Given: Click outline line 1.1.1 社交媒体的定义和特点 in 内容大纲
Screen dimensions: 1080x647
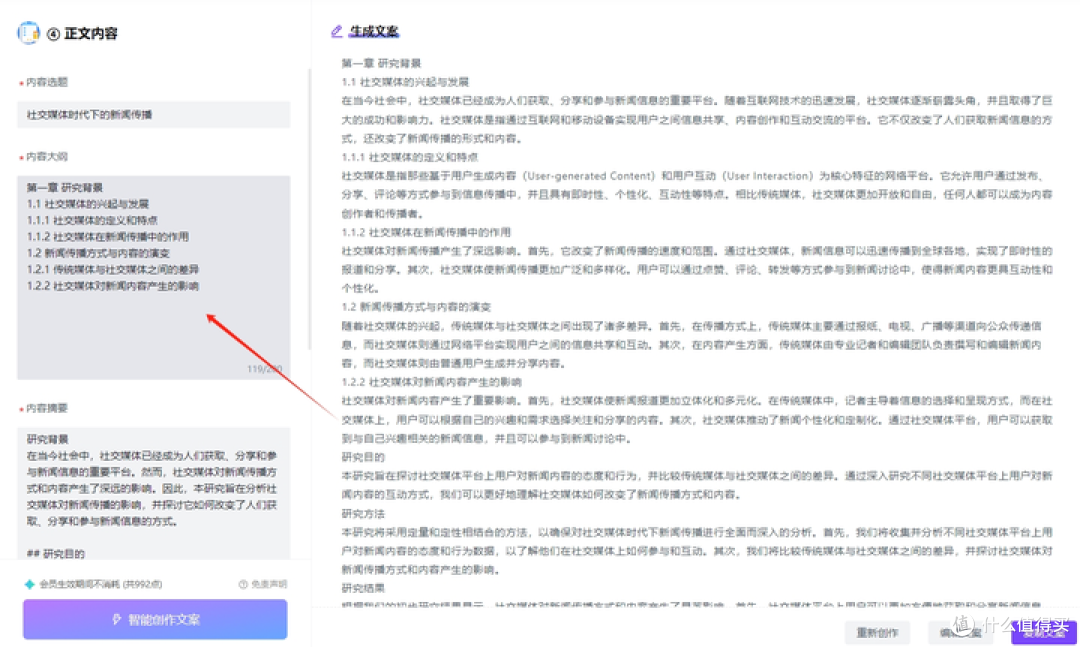Looking at the screenshot, I should [x=92, y=220].
